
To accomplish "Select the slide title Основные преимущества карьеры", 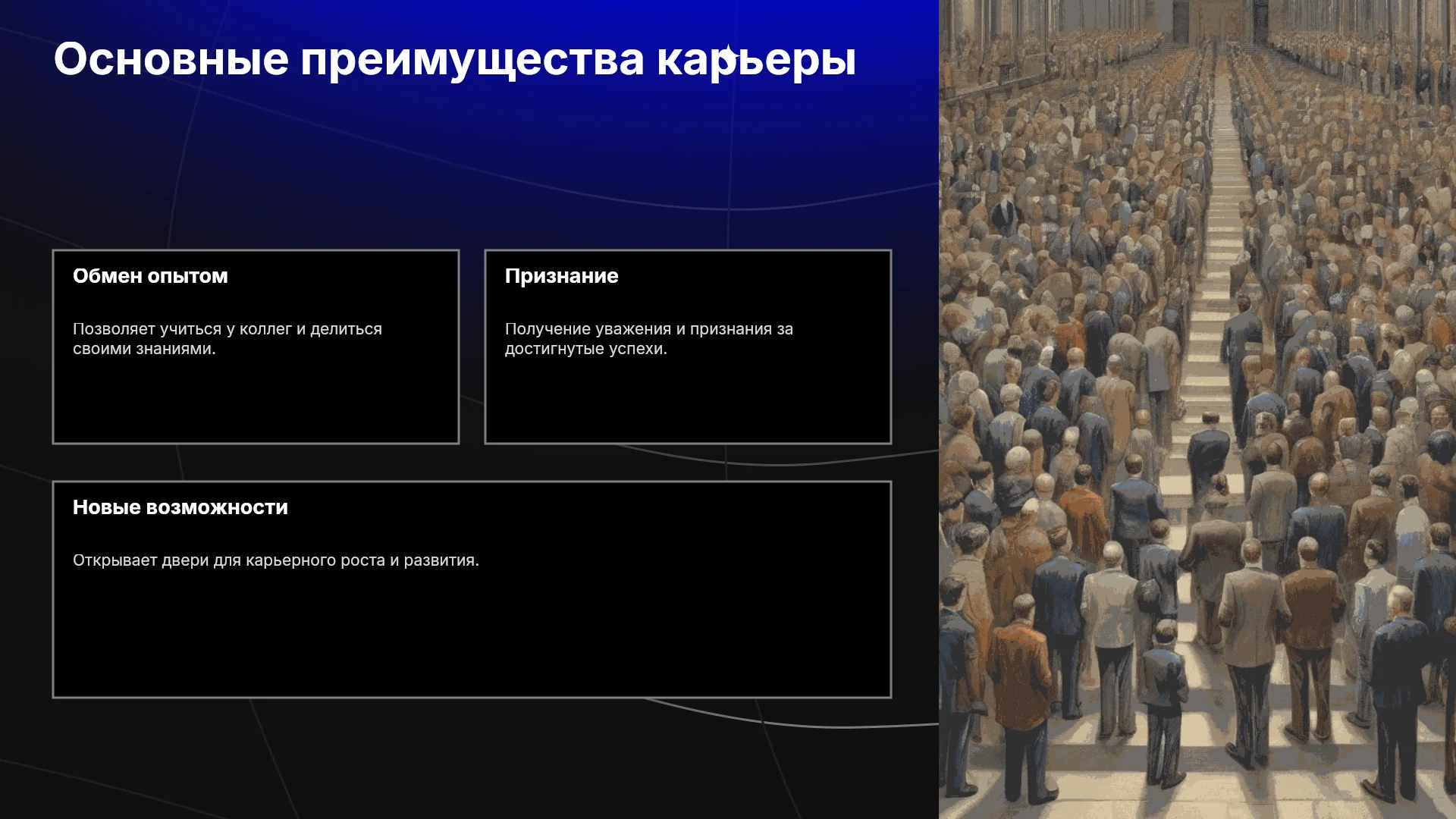I will point(455,59).
